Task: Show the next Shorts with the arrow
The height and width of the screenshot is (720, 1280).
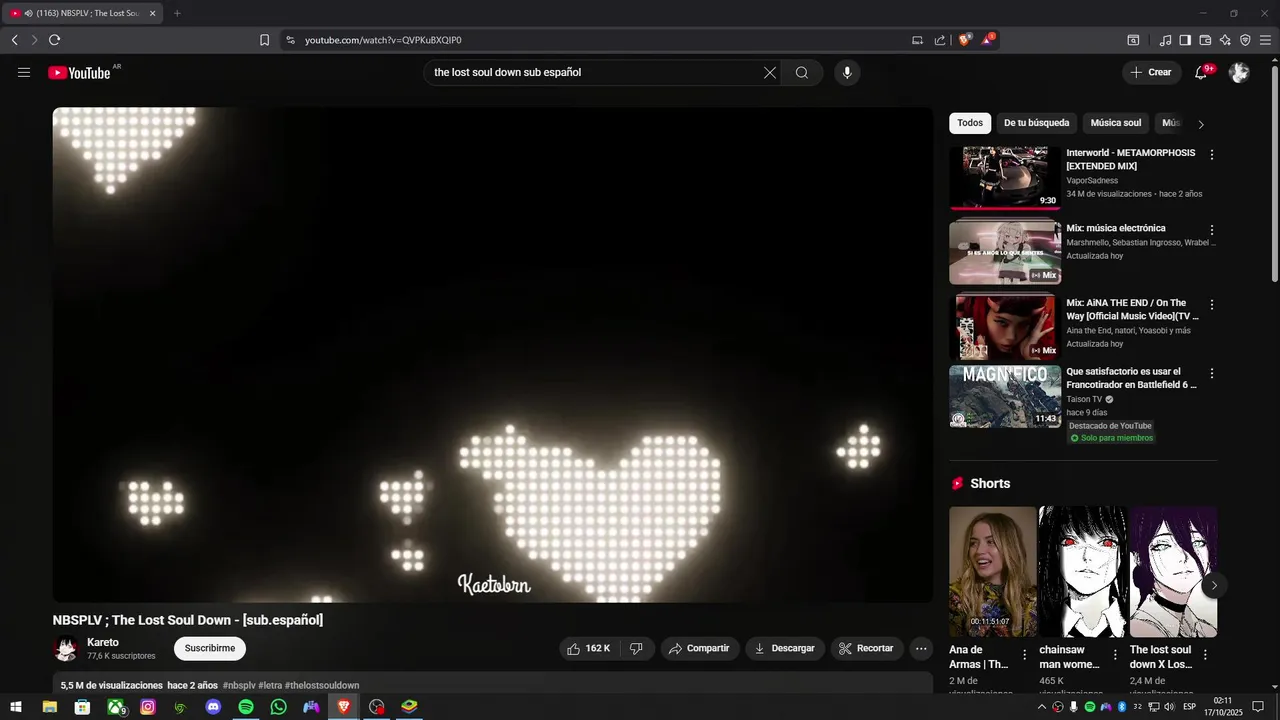Action: point(1214,585)
